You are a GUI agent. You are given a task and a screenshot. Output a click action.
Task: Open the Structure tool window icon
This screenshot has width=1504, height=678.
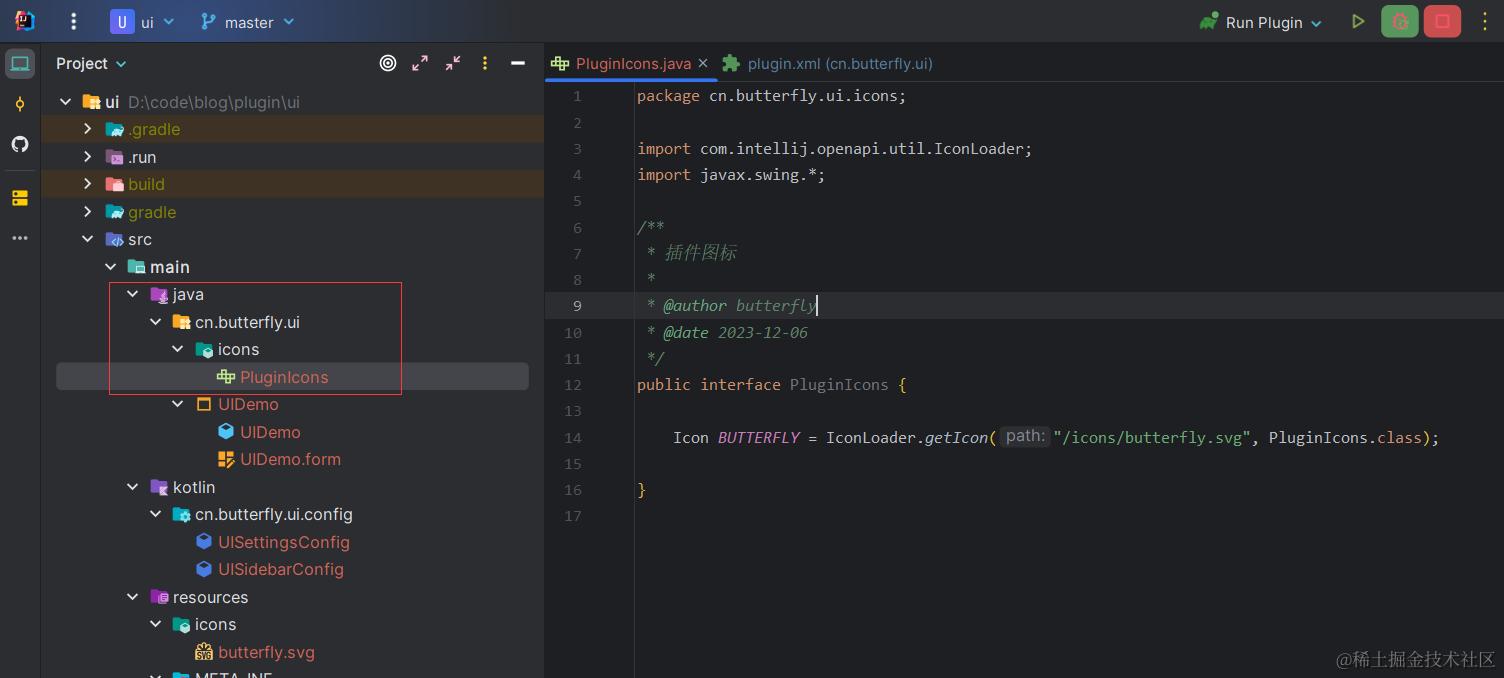pyautogui.click(x=20, y=198)
